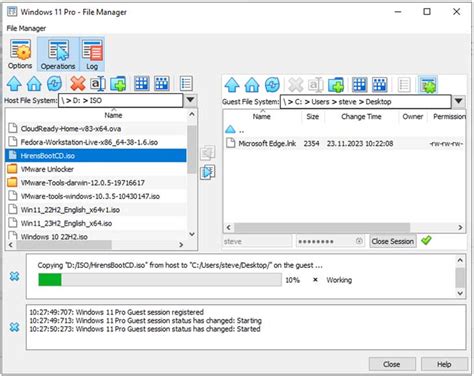Viewport: 474px width, 376px height.
Task: Click the Working status label
Action: (x=339, y=280)
